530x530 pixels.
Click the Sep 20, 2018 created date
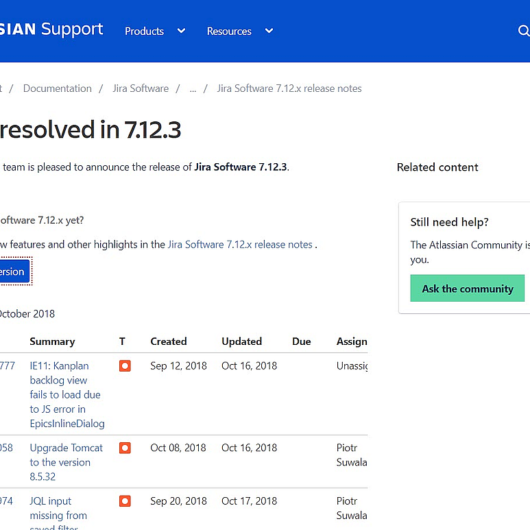pyautogui.click(x=178, y=501)
